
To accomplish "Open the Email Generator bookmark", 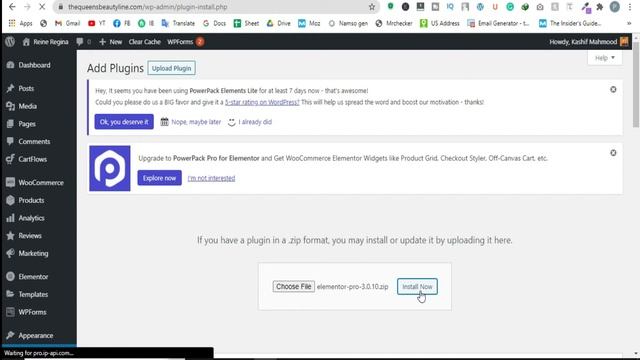I will pos(498,23).
